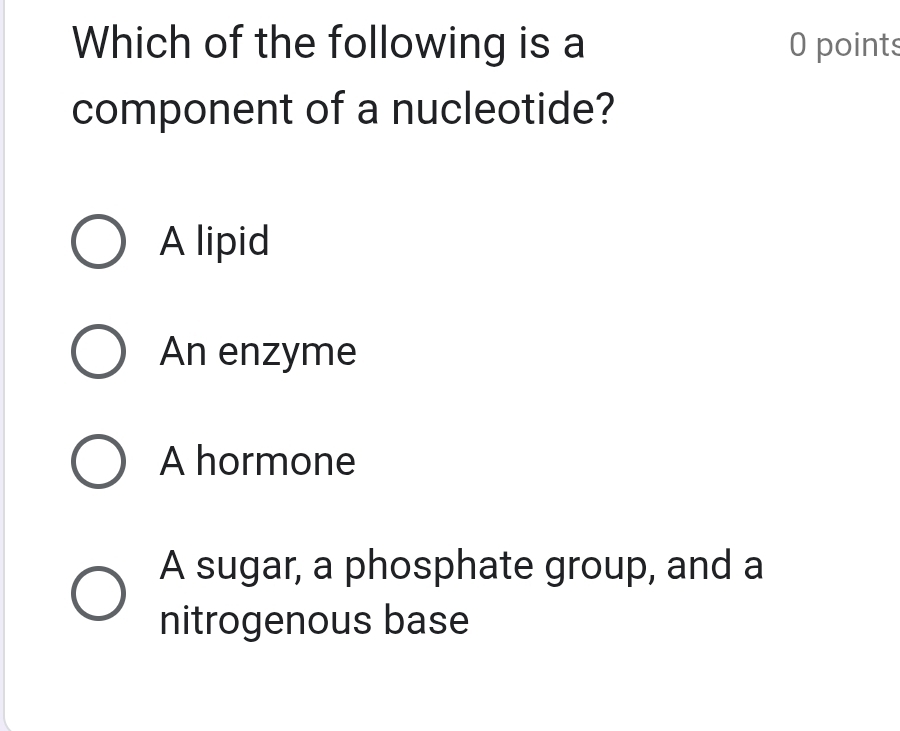The image size is (900, 731).
Task: Choose 'A lipid' by clicking its label
Action: coord(213,242)
